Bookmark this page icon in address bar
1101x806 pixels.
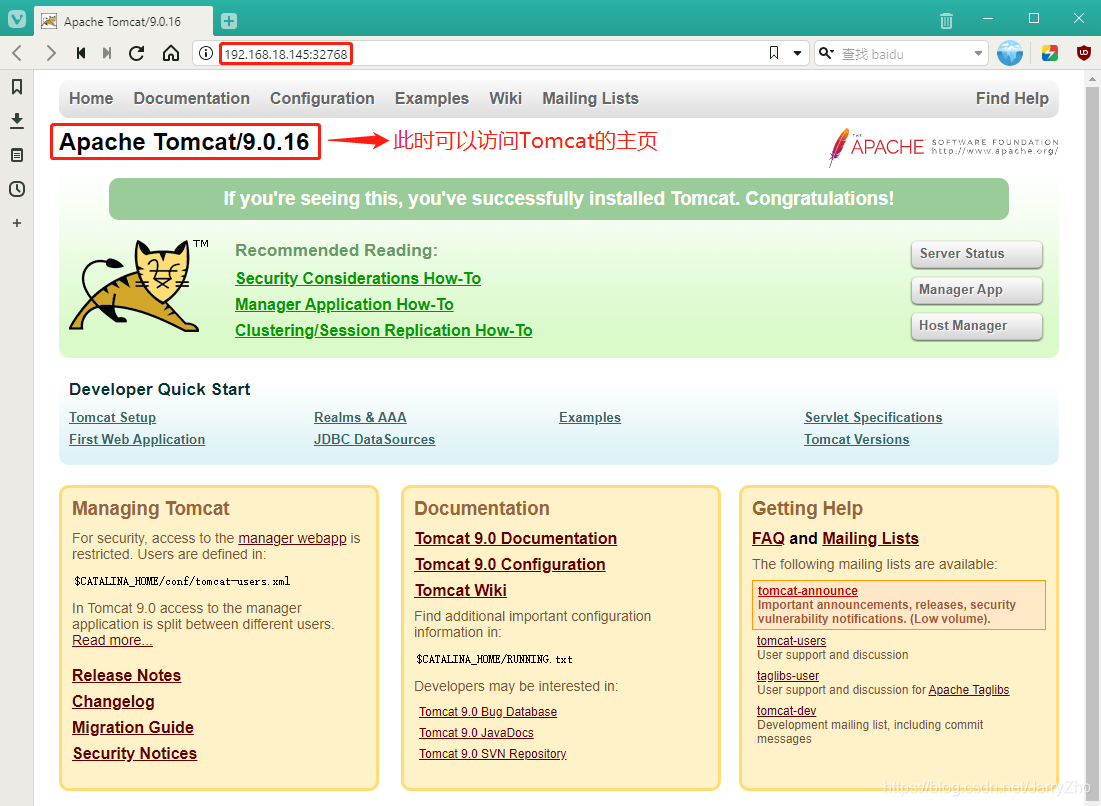pos(774,53)
